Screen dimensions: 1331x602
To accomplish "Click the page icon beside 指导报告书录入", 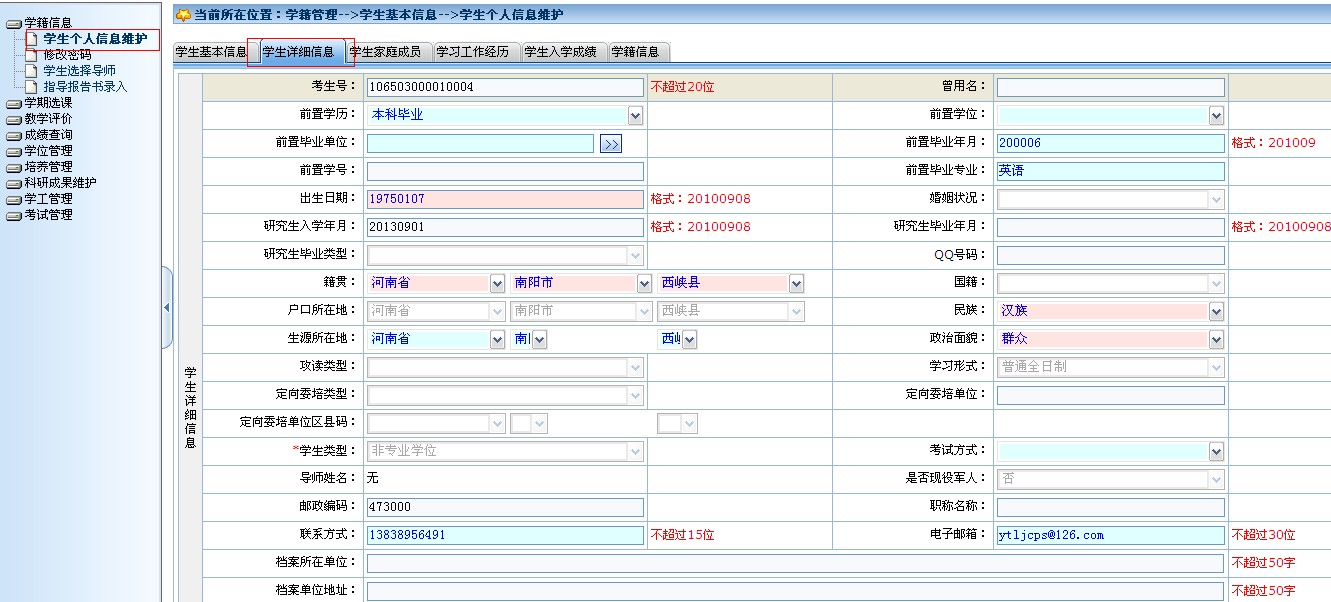I will [32, 87].
